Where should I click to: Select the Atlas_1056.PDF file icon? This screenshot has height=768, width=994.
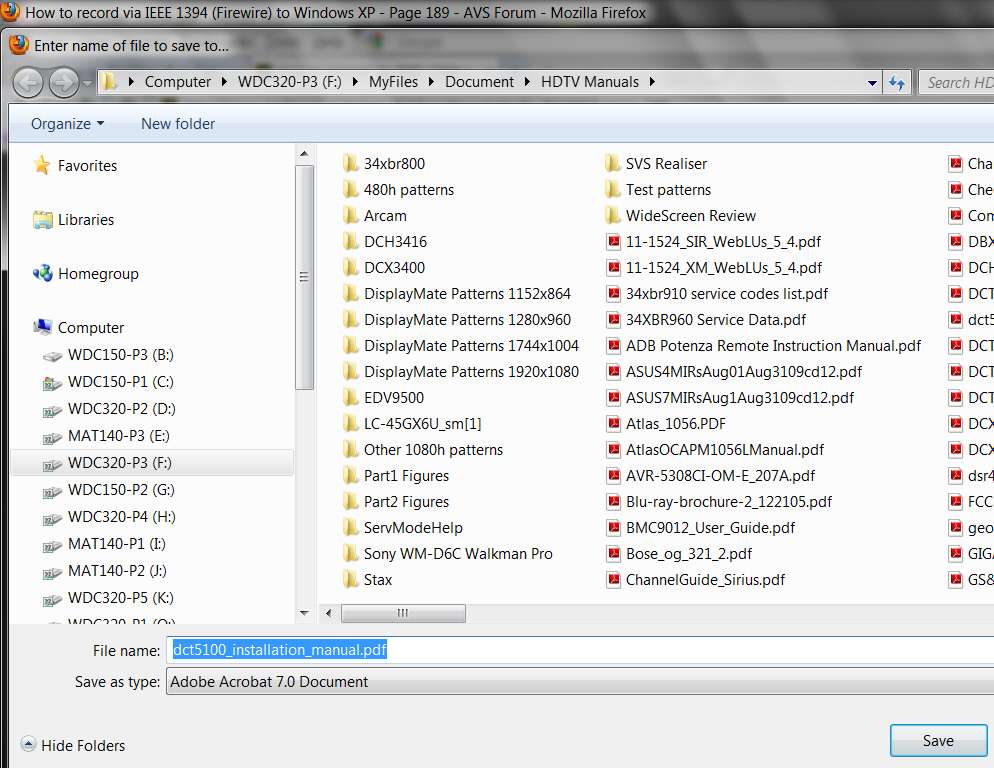(x=613, y=423)
